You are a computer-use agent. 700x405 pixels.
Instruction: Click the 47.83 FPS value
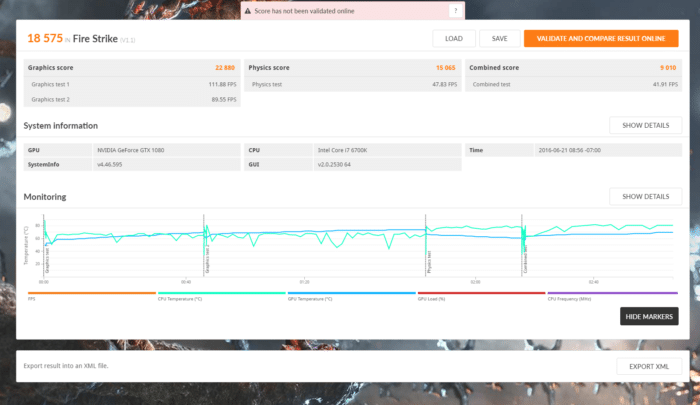click(445, 84)
